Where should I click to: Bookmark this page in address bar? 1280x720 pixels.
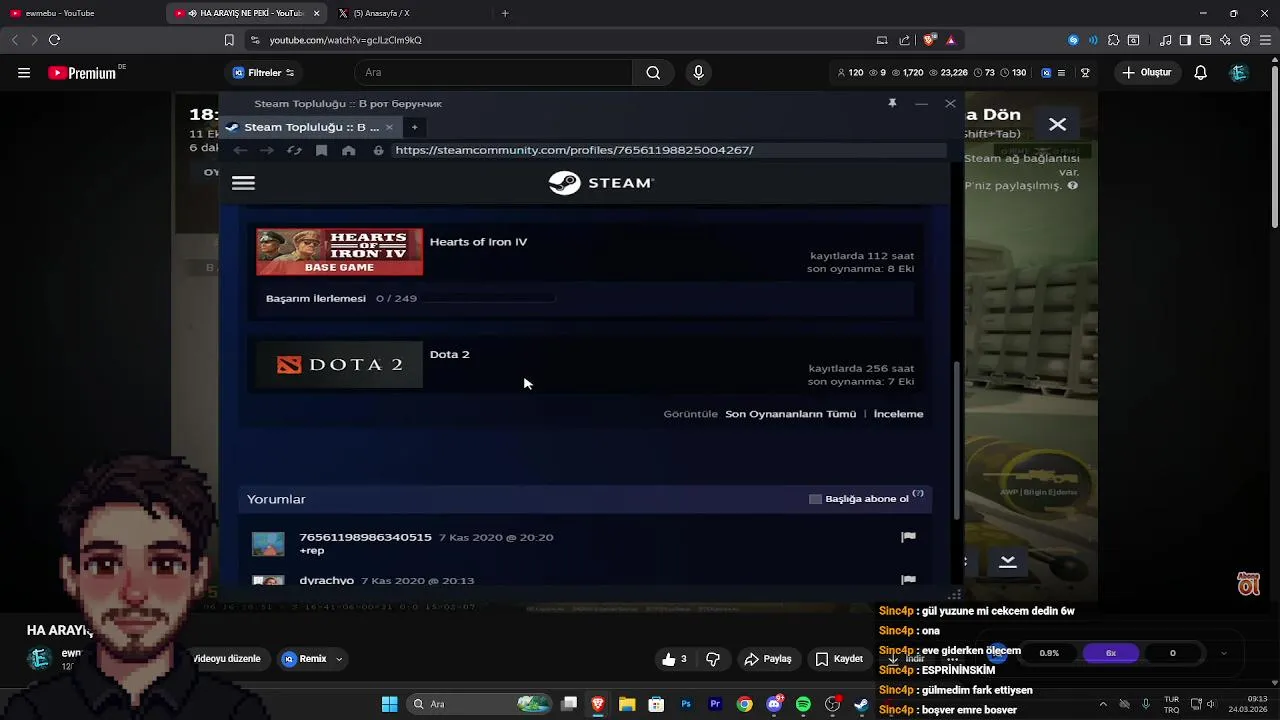pos(229,40)
